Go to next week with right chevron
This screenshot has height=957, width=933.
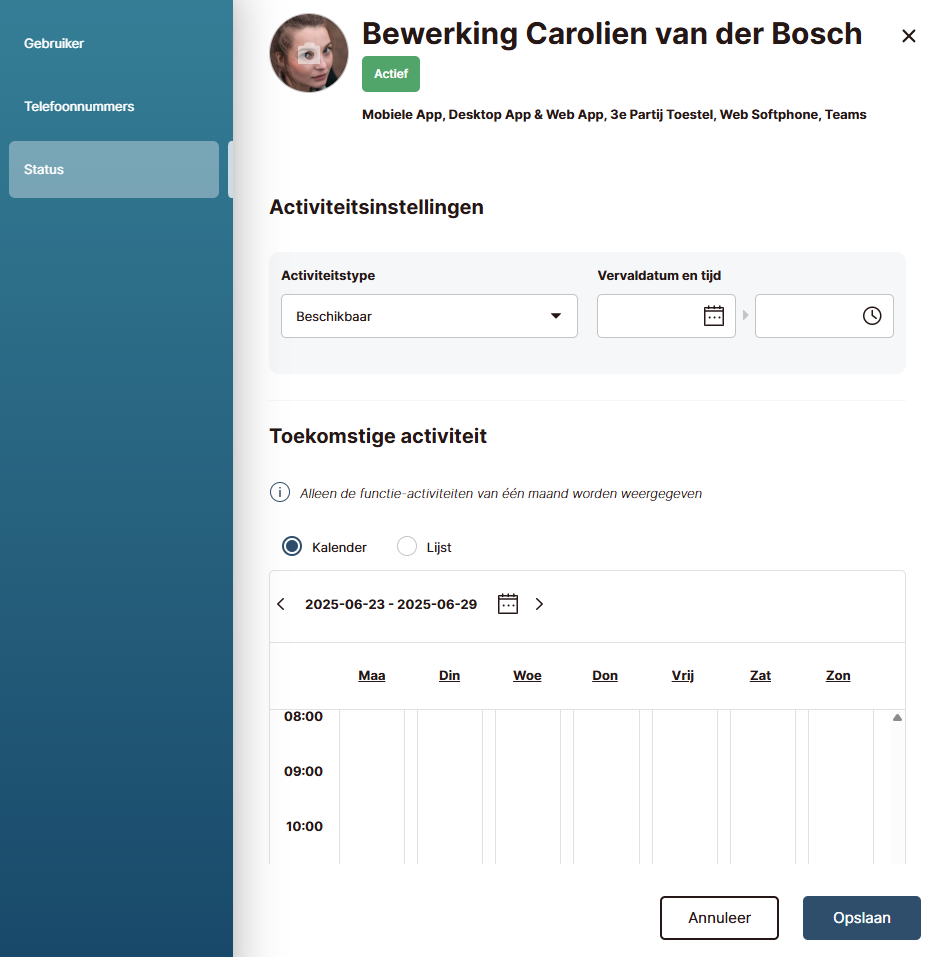click(x=539, y=604)
